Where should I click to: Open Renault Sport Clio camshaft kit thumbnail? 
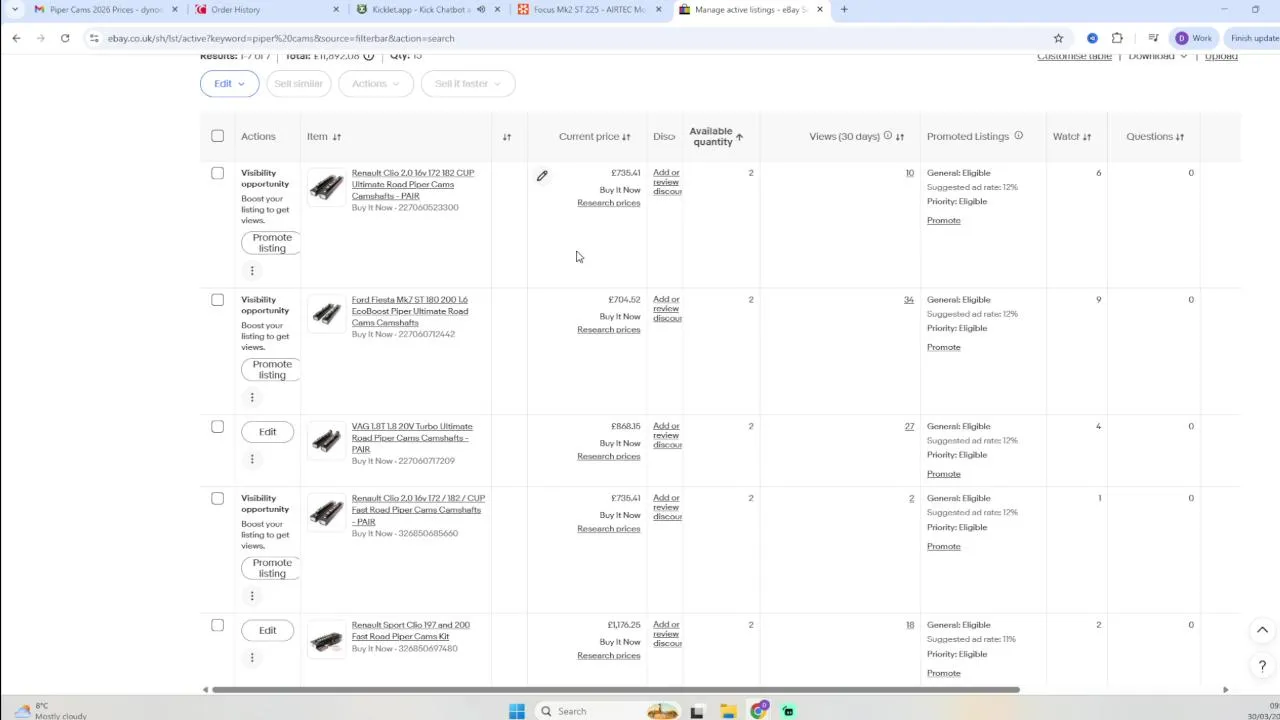[326, 640]
